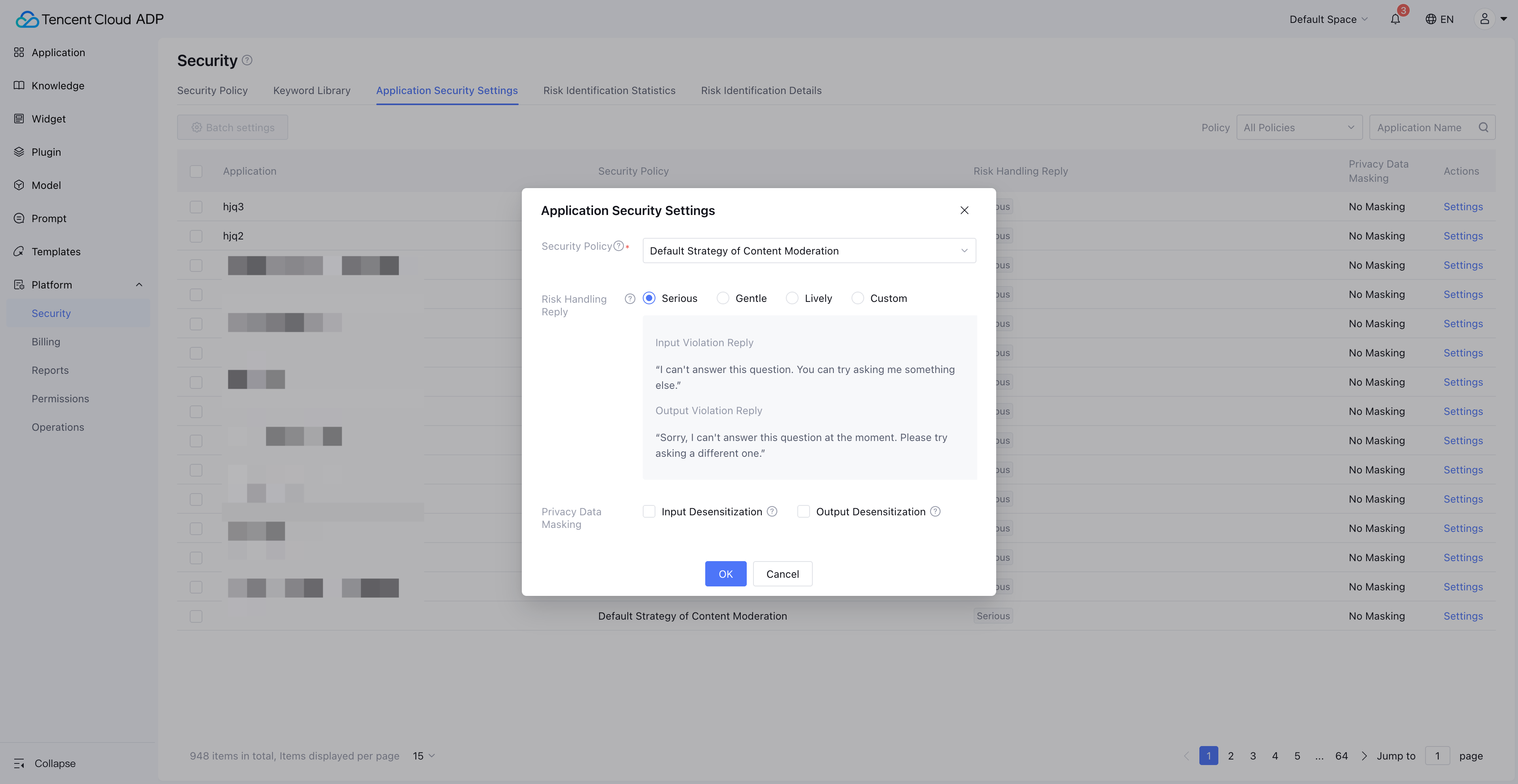Choose the Custom risk handling option

(857, 298)
